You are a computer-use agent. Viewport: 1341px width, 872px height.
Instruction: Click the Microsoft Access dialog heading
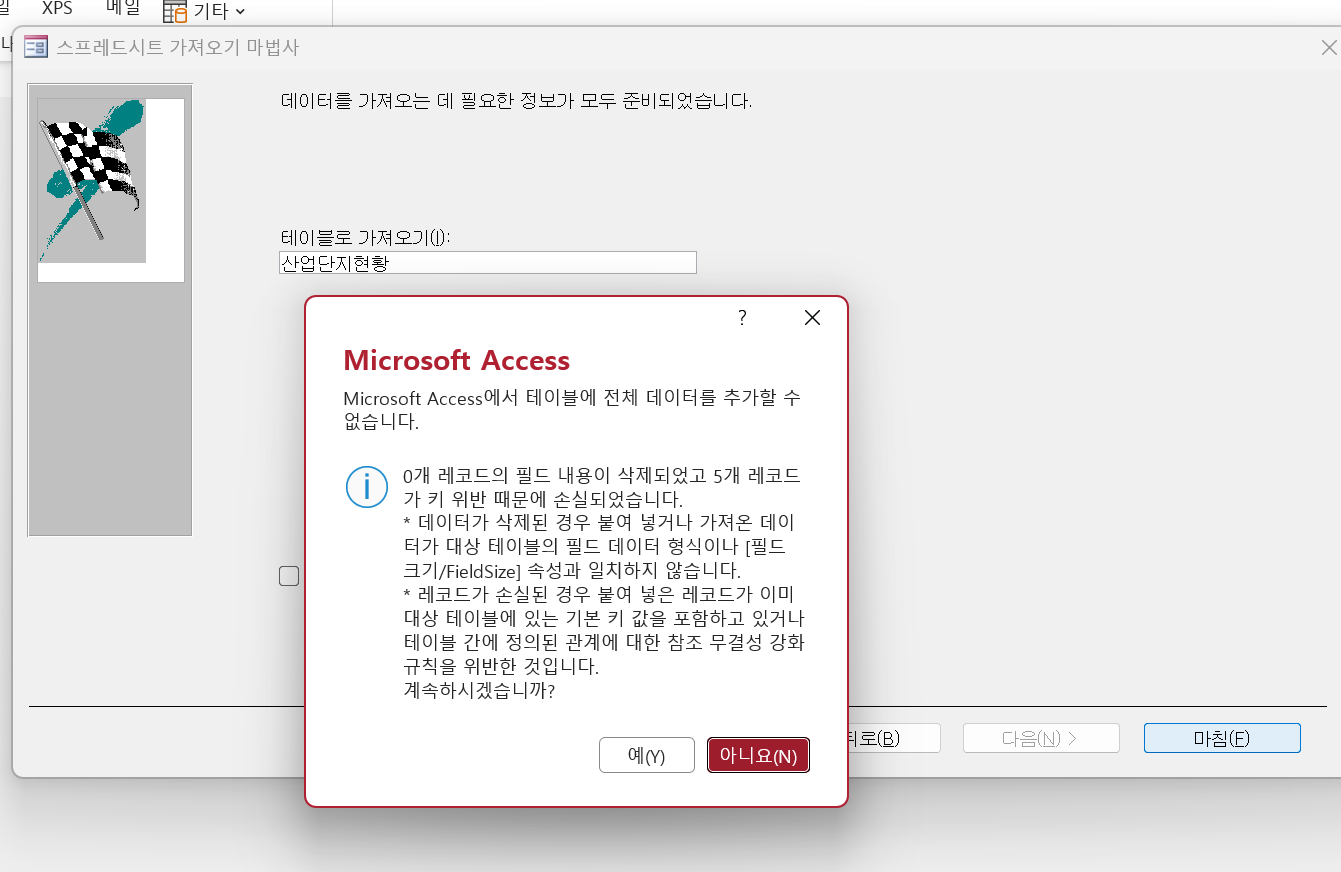click(x=456, y=361)
